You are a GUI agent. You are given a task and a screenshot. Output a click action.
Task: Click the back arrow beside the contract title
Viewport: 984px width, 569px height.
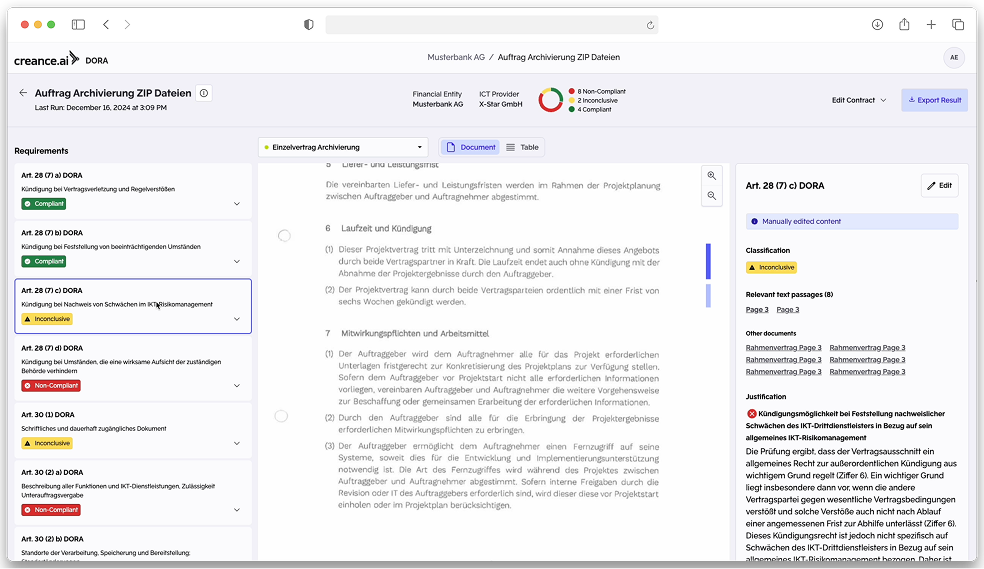click(23, 93)
